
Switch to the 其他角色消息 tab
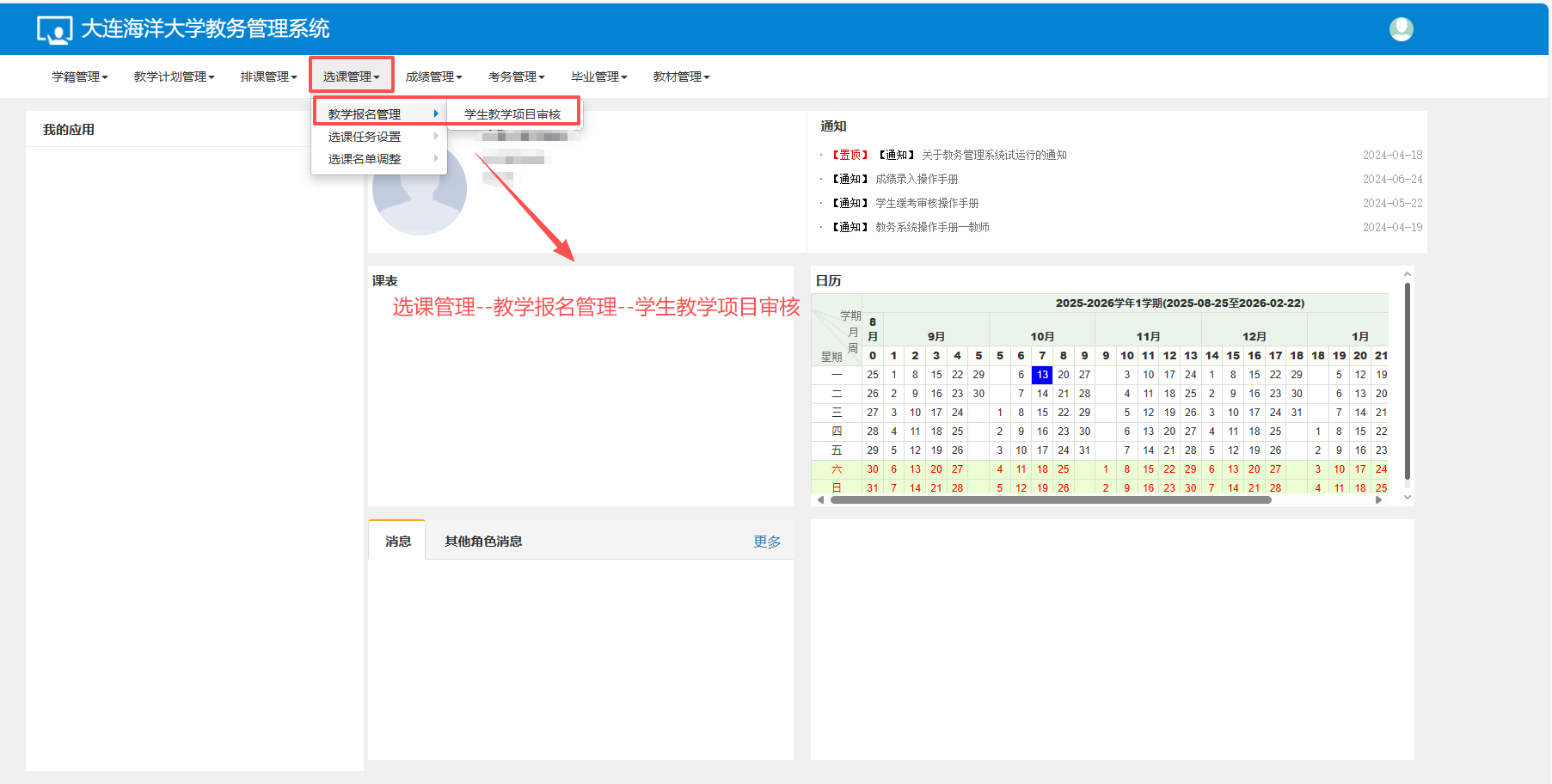coord(483,541)
